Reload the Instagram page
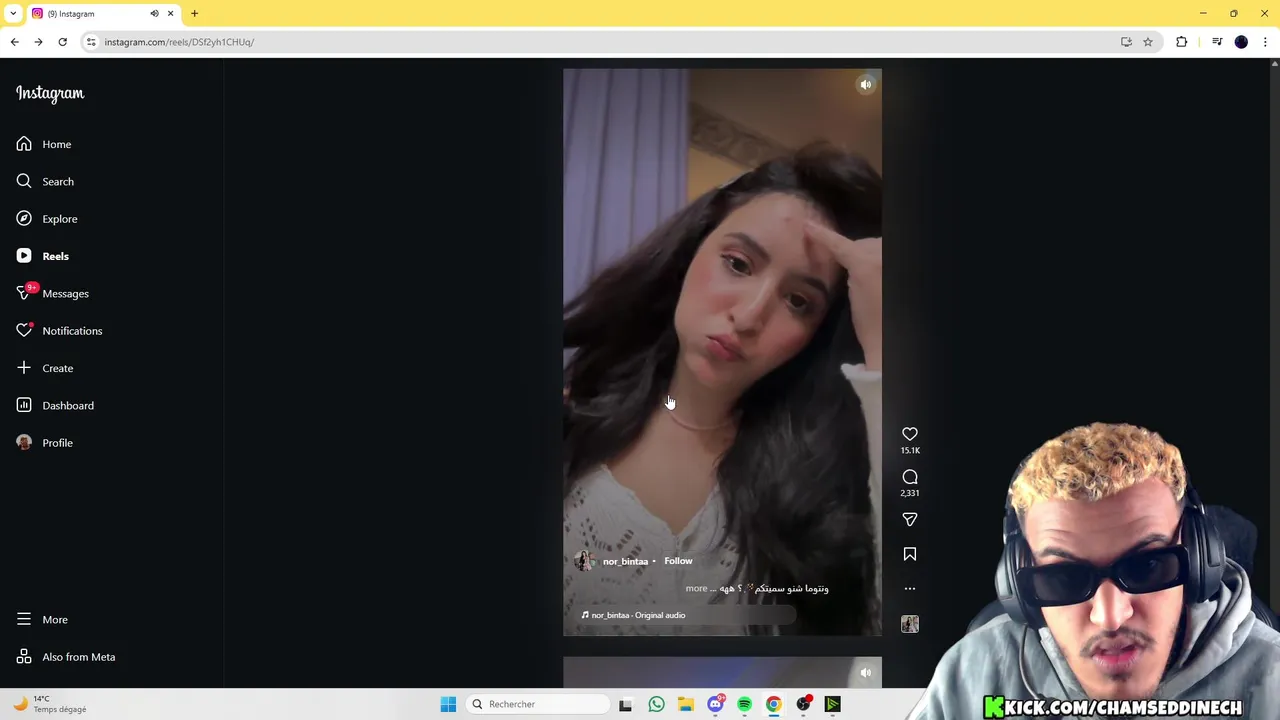The height and width of the screenshot is (720, 1280). click(62, 42)
